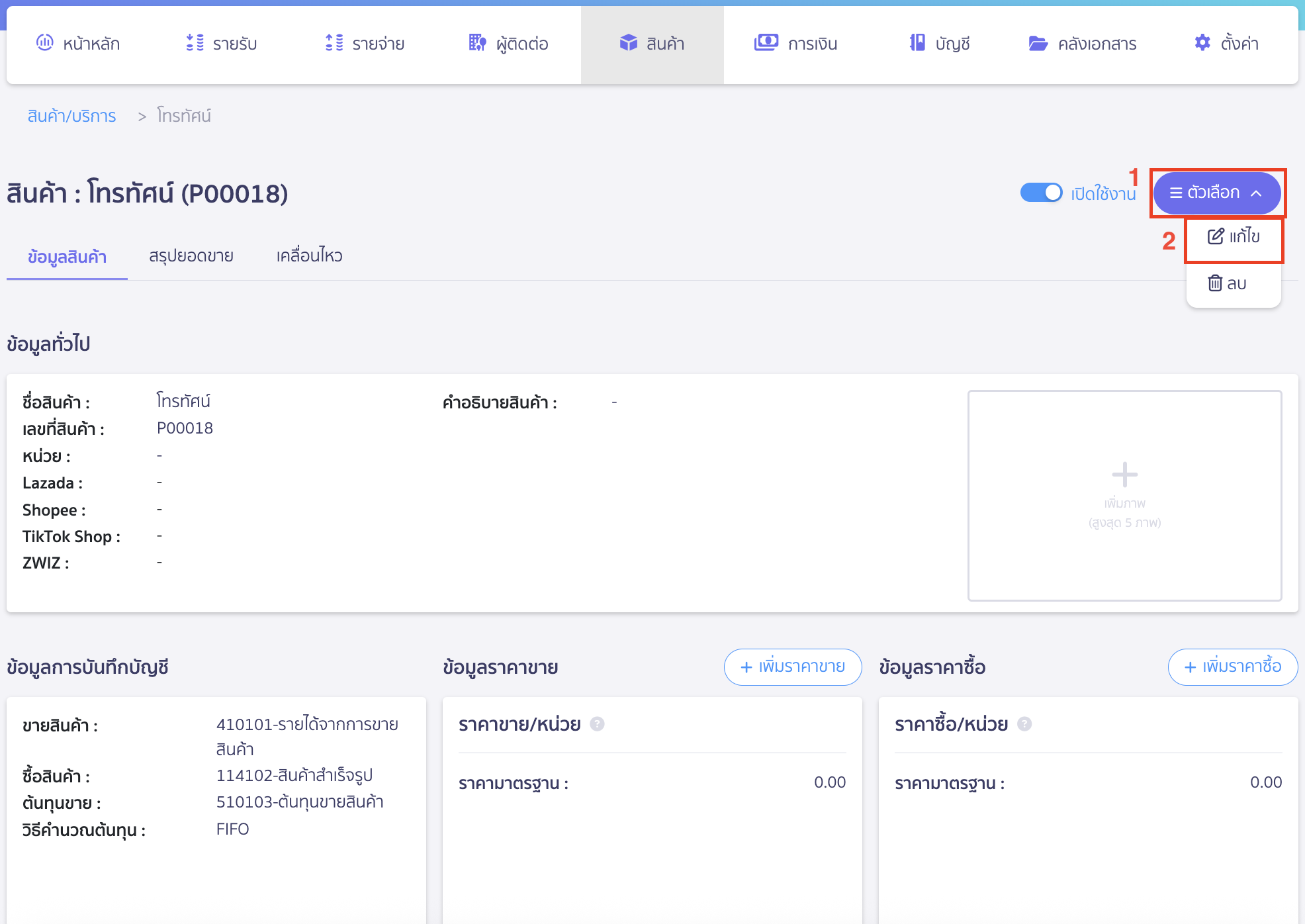This screenshot has height=924, width=1305.
Task: Click the help icon next to ราคาขาย/หน่วย
Action: tap(596, 723)
